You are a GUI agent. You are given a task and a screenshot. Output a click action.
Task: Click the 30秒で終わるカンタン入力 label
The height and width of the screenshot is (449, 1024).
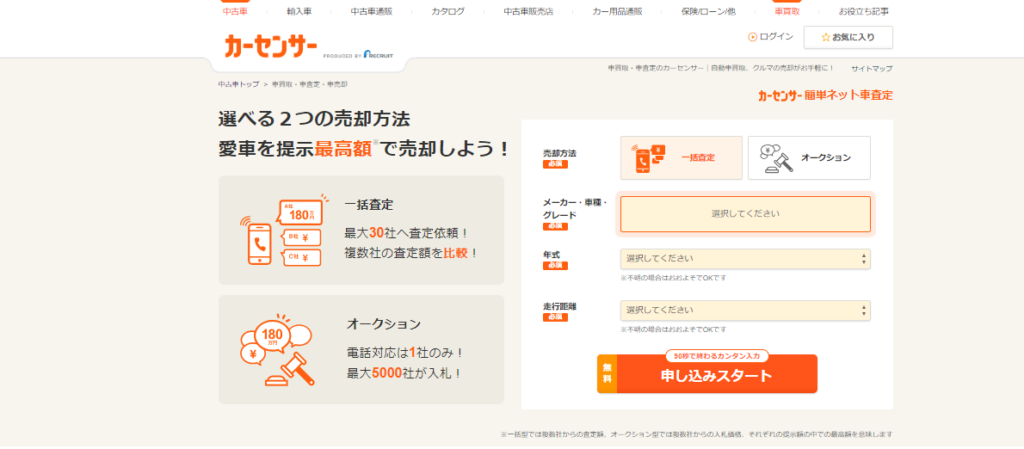tap(717, 356)
